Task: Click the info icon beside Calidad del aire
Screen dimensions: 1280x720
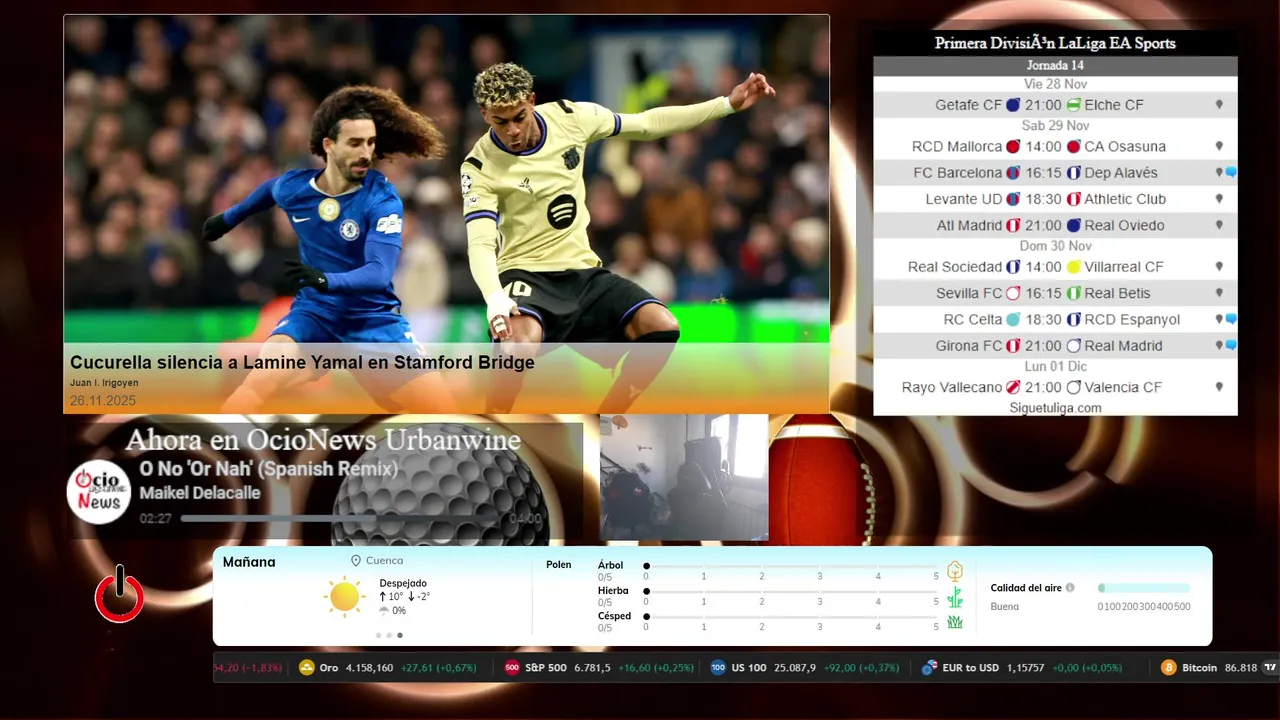Action: (1070, 588)
